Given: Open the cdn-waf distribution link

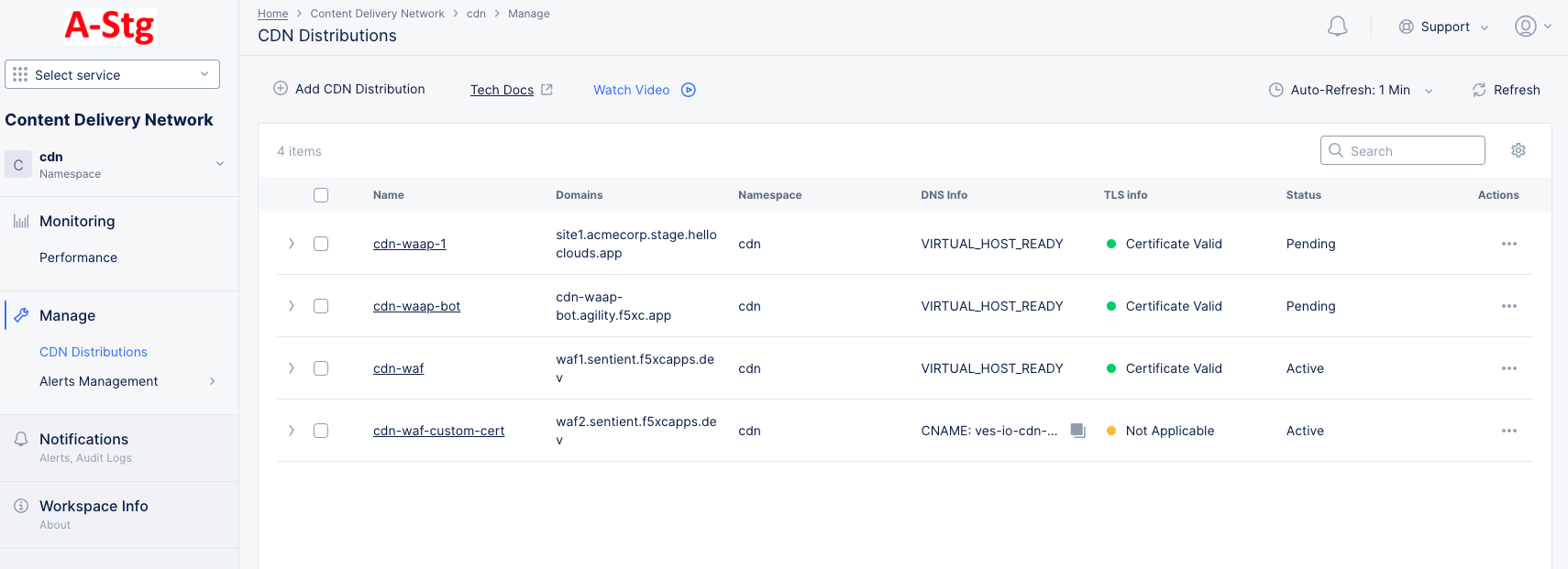Looking at the screenshot, I should pyautogui.click(x=398, y=368).
